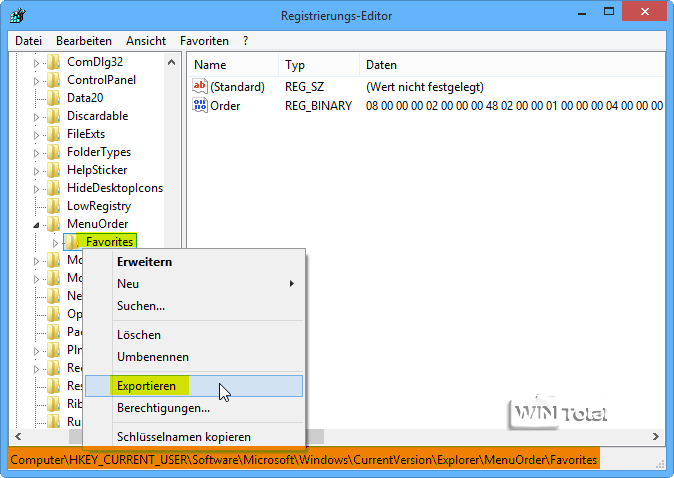
Task: Select the HelpSticker tree entry
Action: click(x=97, y=170)
